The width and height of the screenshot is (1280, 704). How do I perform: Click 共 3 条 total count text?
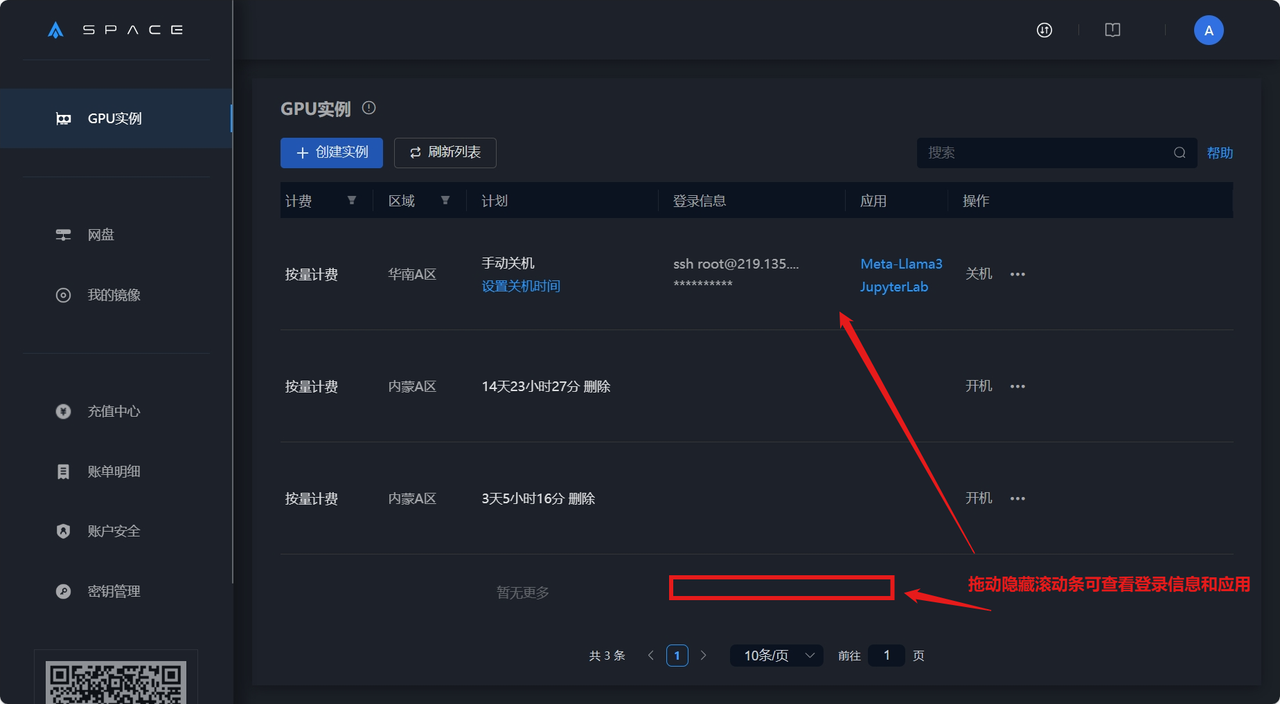tap(607, 656)
